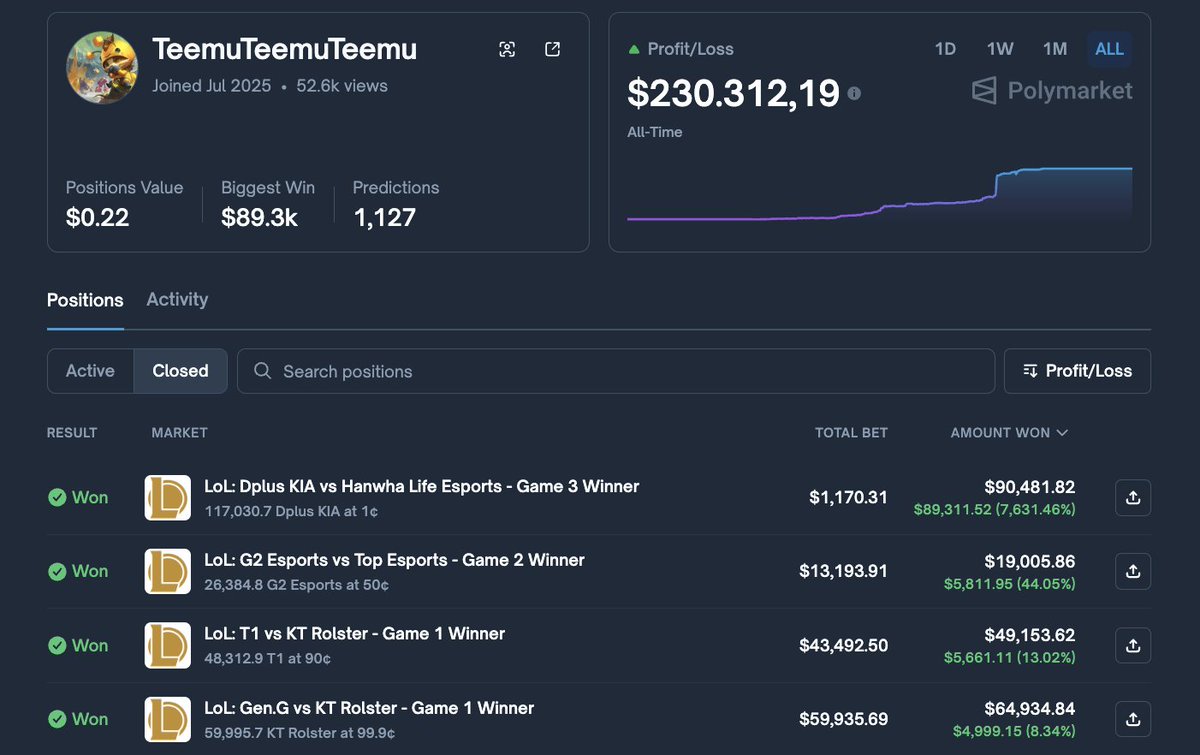Toggle to Closed positions
This screenshot has width=1200, height=755.
pyautogui.click(x=180, y=371)
